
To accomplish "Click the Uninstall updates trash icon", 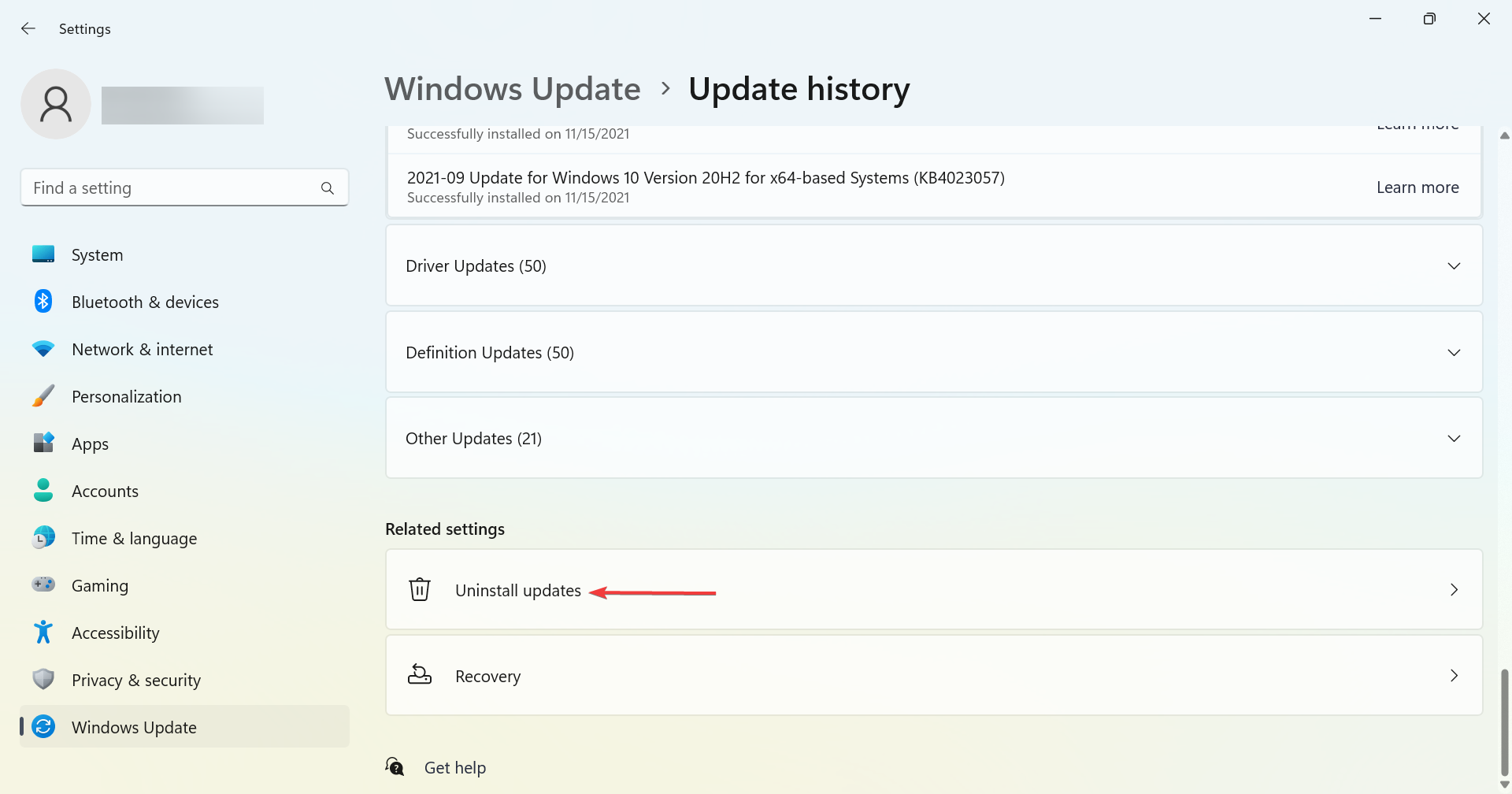I will (420, 589).
